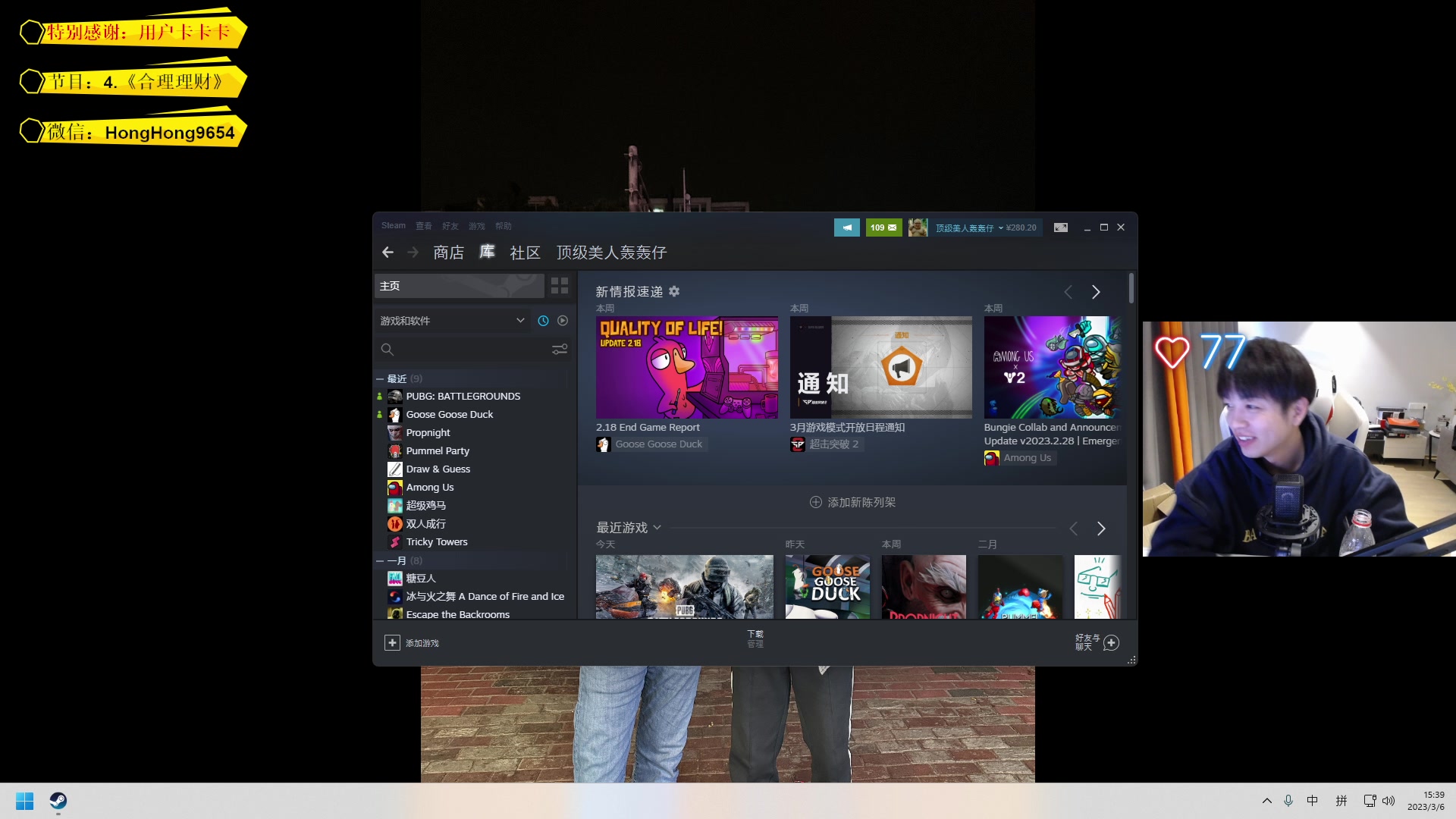Click the 超击突破 2 game tag
The width and height of the screenshot is (1456, 819).
click(x=833, y=444)
